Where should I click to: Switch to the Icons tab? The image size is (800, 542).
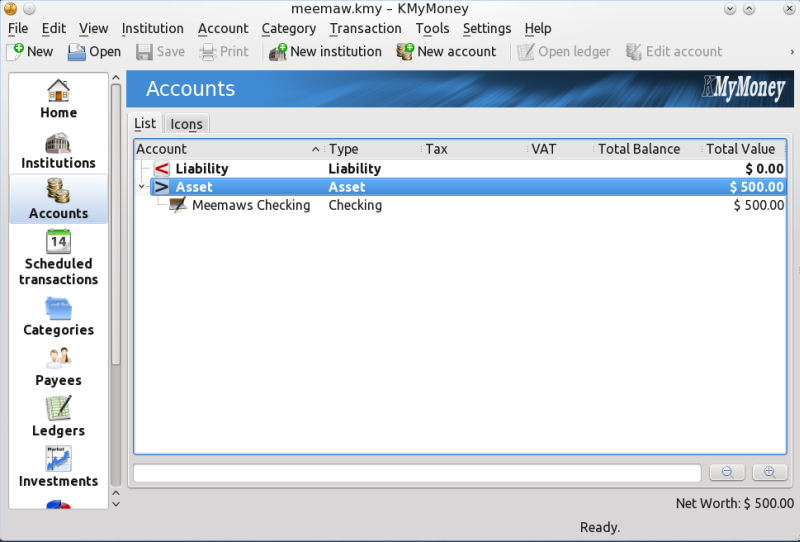coord(186,124)
